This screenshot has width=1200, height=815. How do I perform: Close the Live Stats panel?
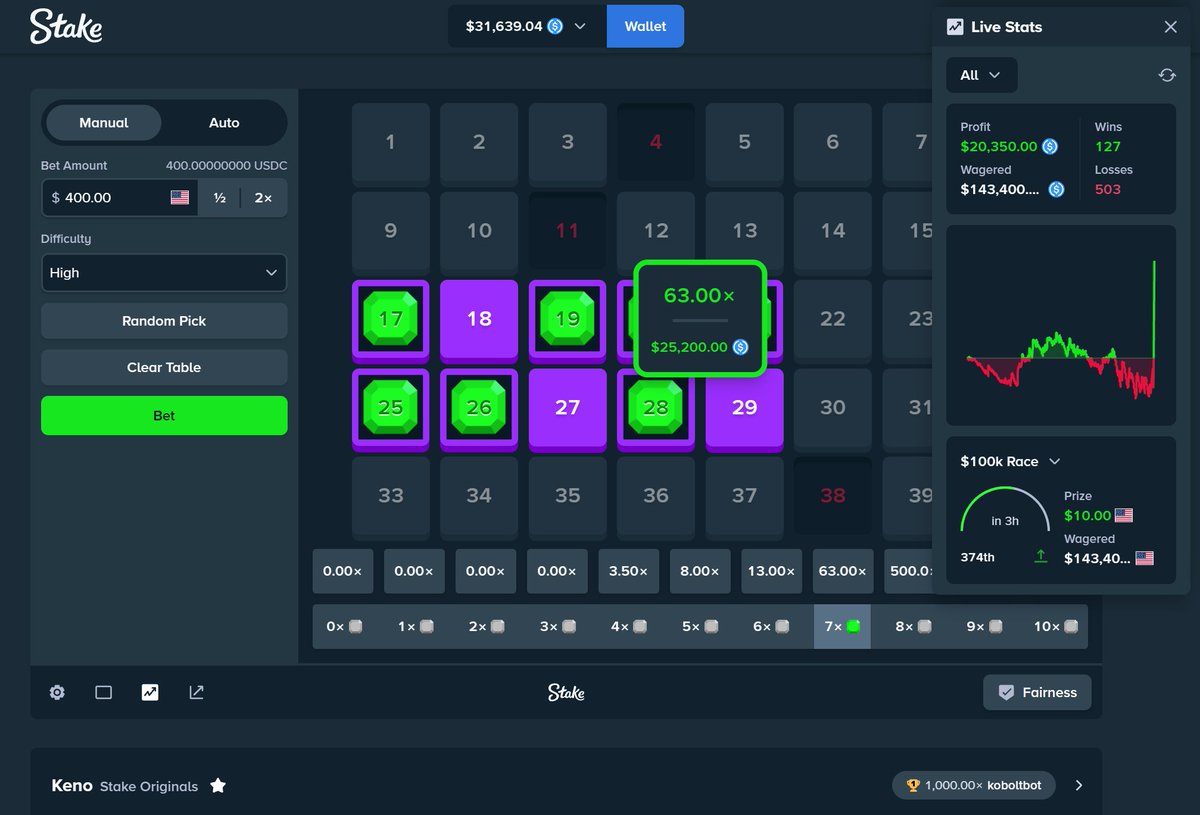[x=1171, y=27]
